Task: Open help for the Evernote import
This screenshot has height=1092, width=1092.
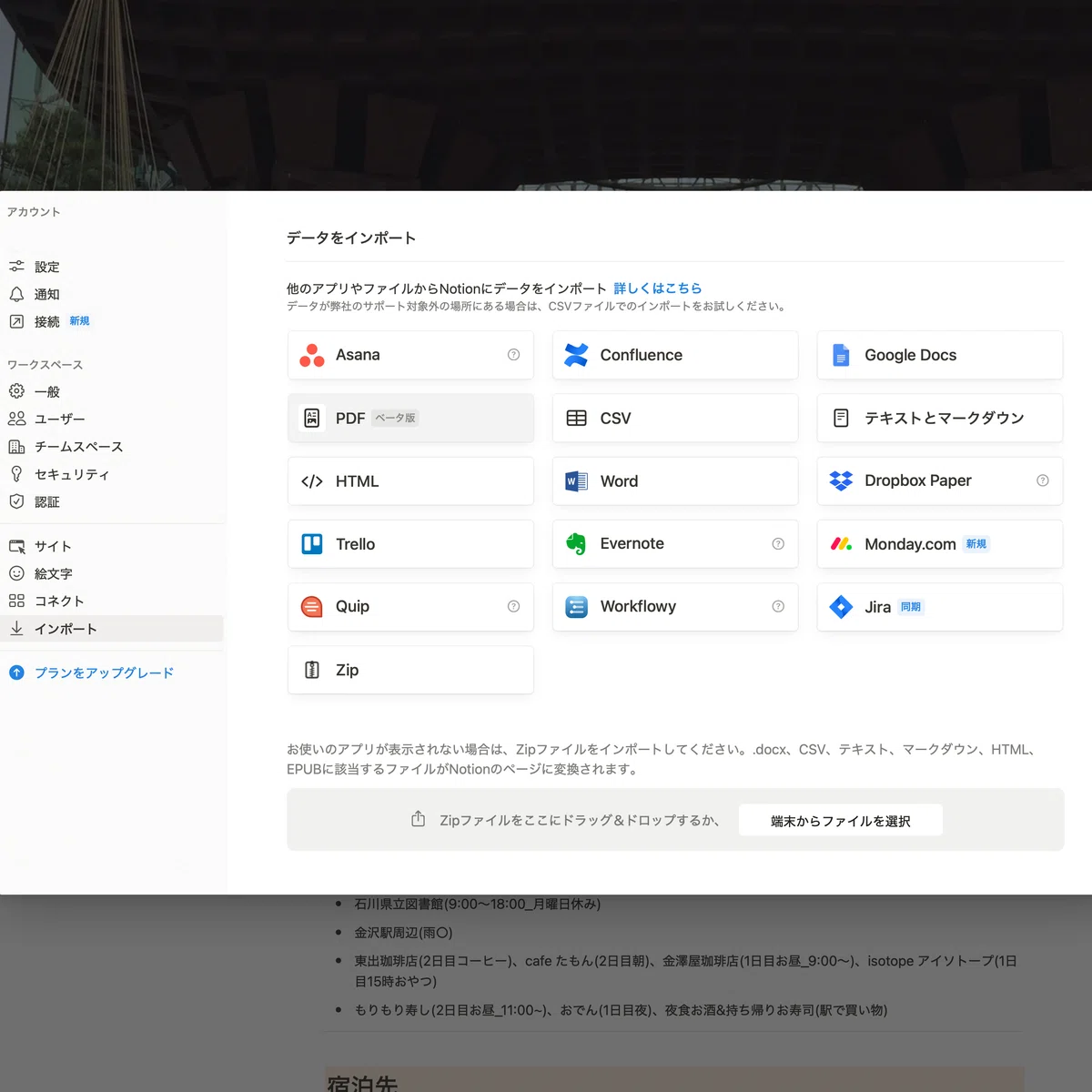Action: 778,544
